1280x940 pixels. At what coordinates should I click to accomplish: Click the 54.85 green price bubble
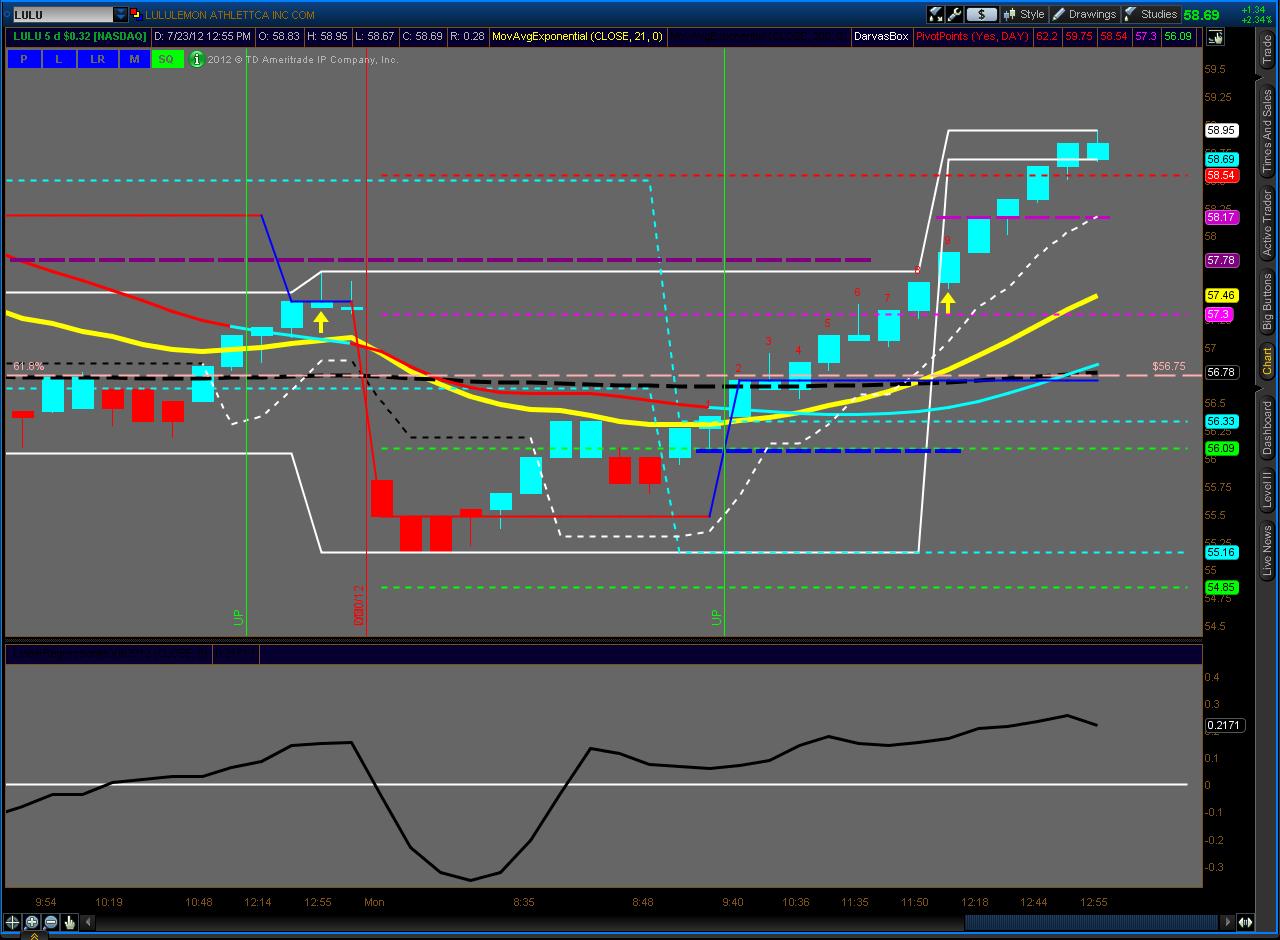point(1221,587)
